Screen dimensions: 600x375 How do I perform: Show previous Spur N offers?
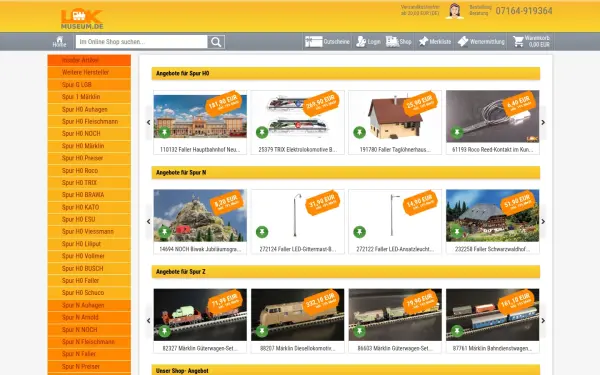[148, 222]
